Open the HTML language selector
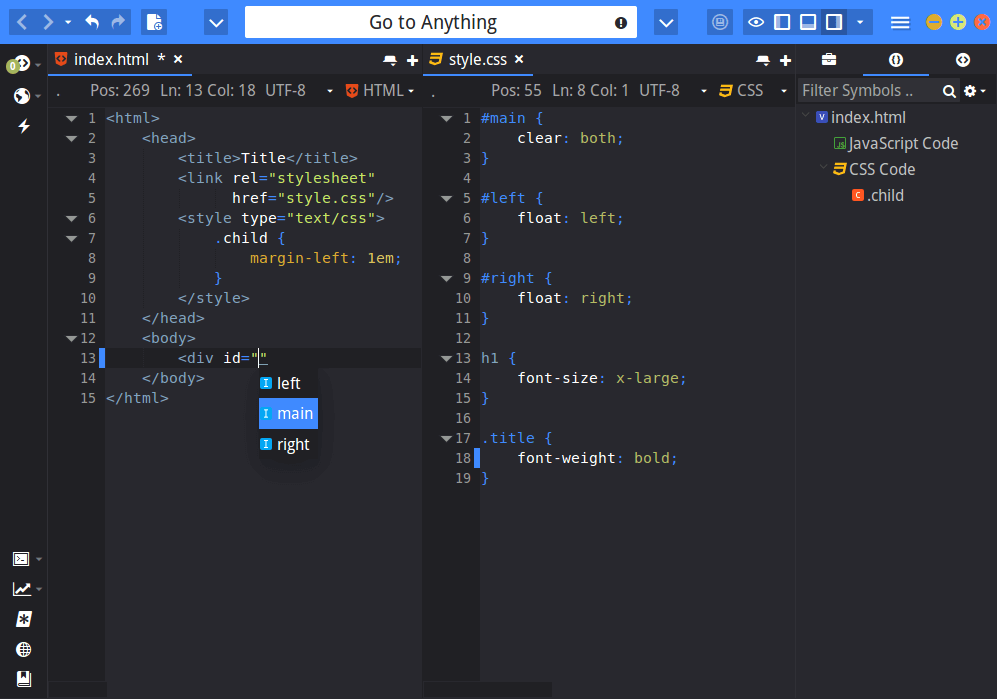This screenshot has width=997, height=699. coord(380,91)
